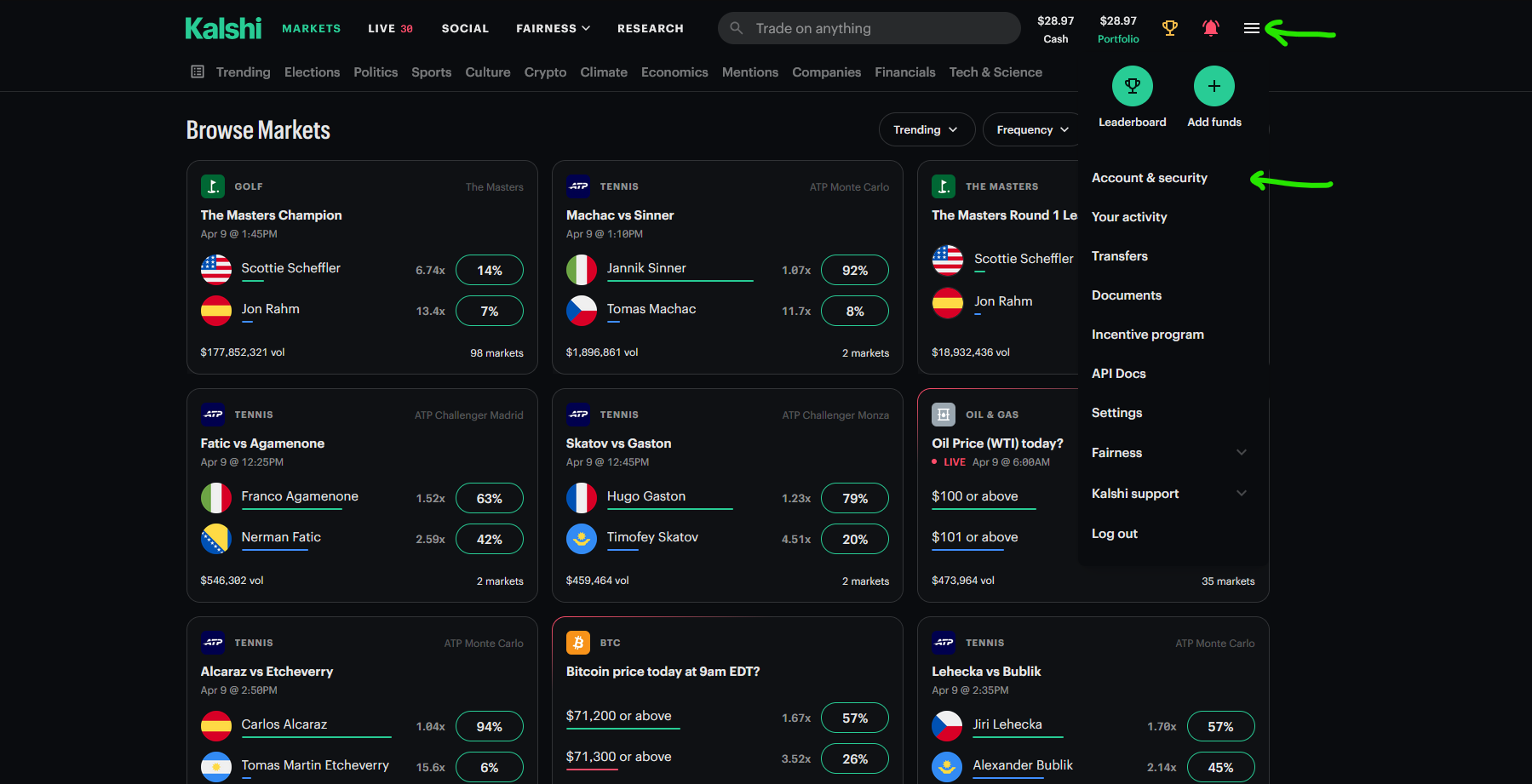Switch to the Crypto category tab
This screenshot has height=784, width=1532.
click(545, 72)
